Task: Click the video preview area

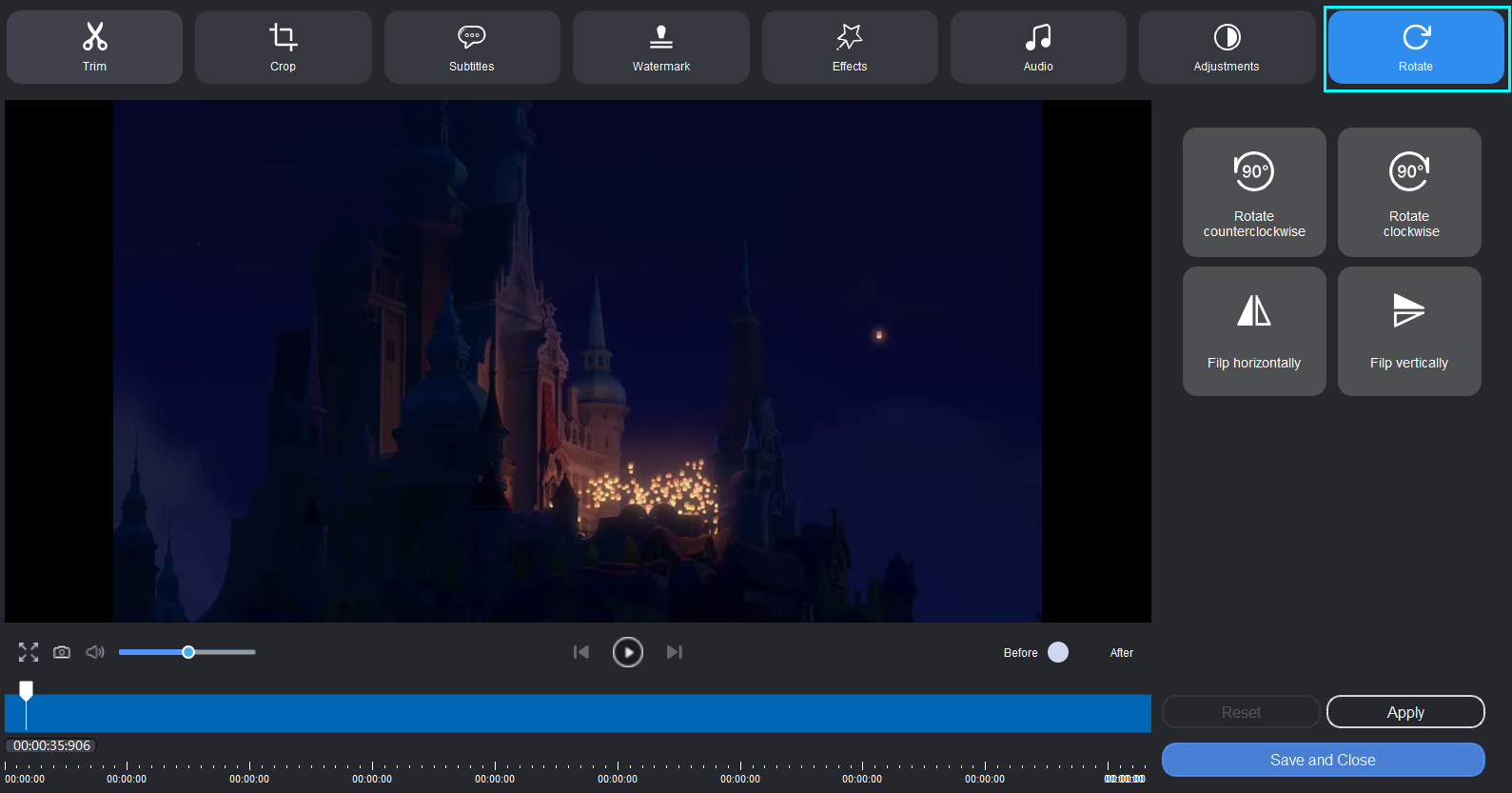Action: tap(578, 361)
